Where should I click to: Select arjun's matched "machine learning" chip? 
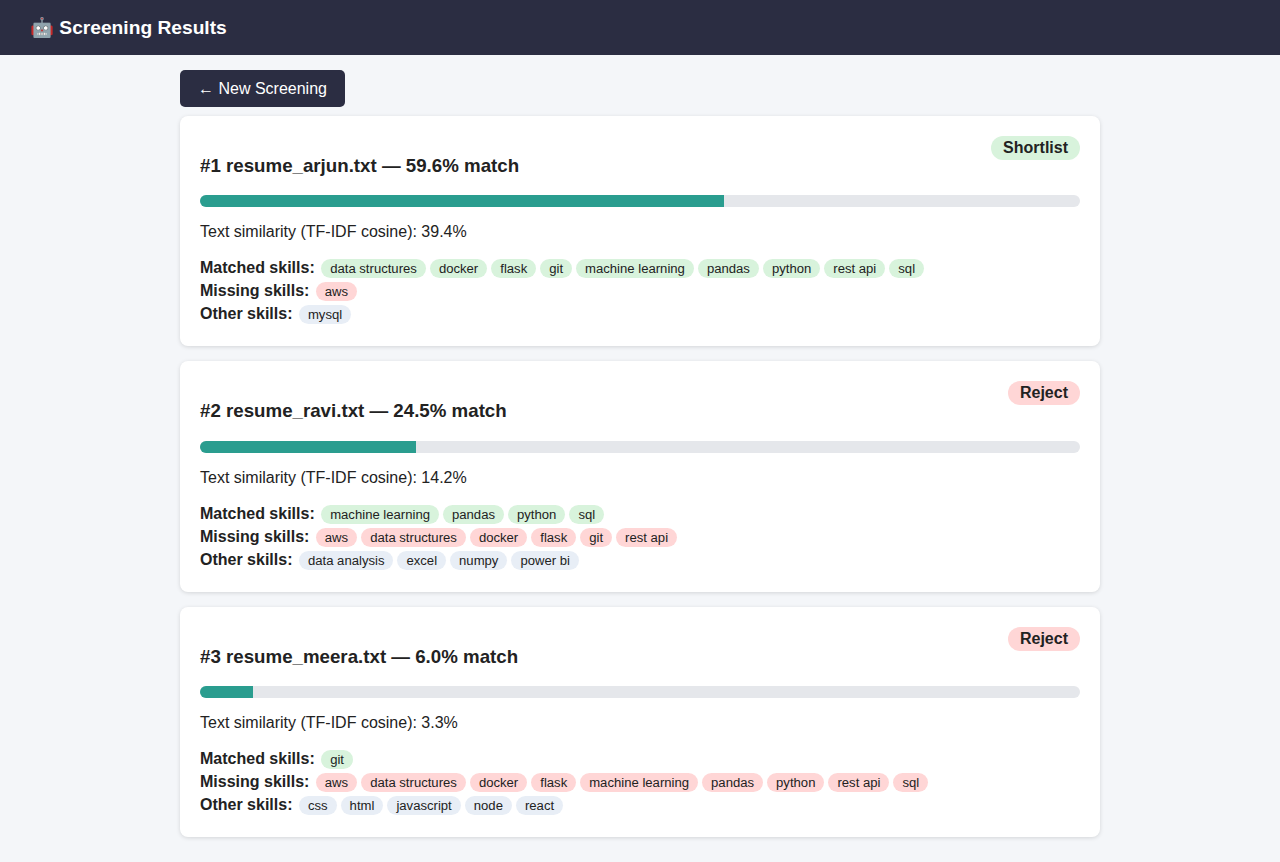[635, 269]
